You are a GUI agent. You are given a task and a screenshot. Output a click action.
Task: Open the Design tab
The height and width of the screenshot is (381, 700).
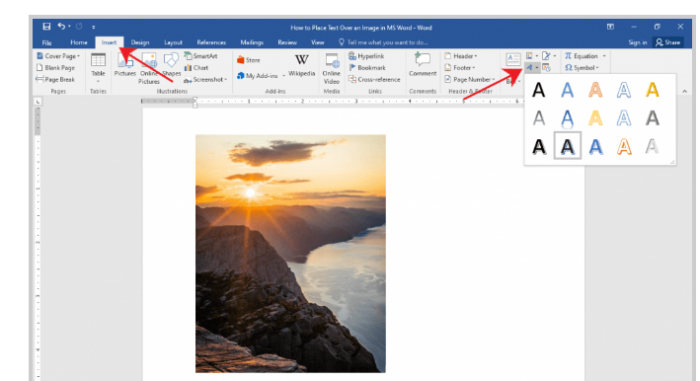(x=140, y=42)
